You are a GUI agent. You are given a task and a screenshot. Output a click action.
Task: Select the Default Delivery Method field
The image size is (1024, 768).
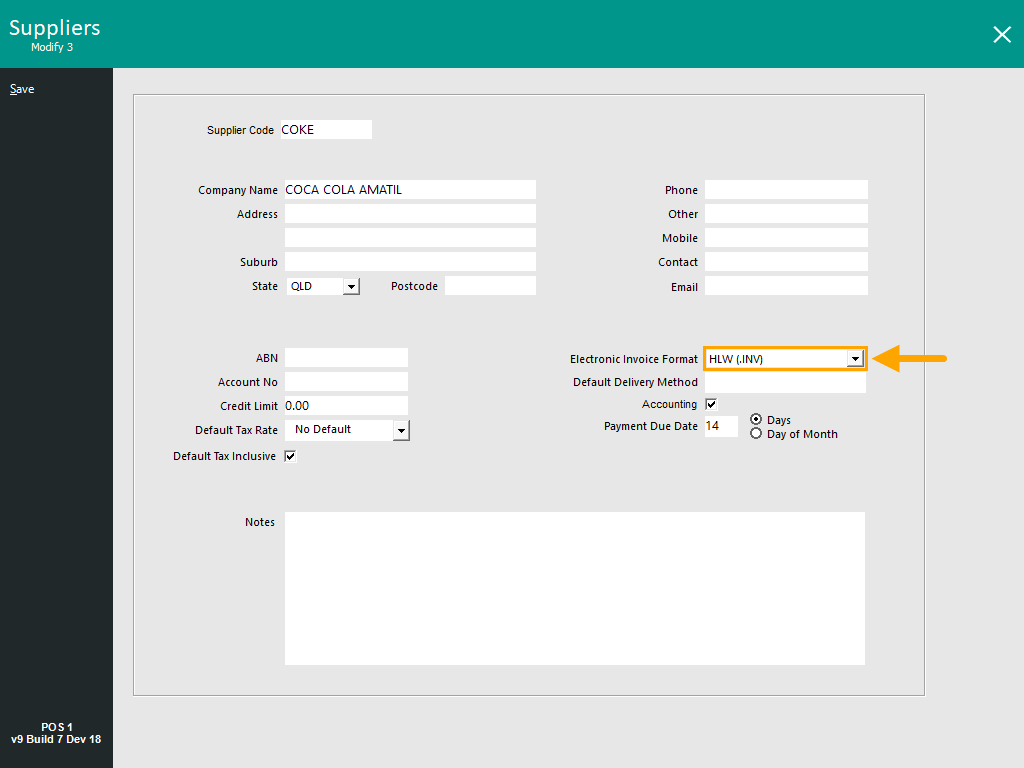tap(785, 383)
